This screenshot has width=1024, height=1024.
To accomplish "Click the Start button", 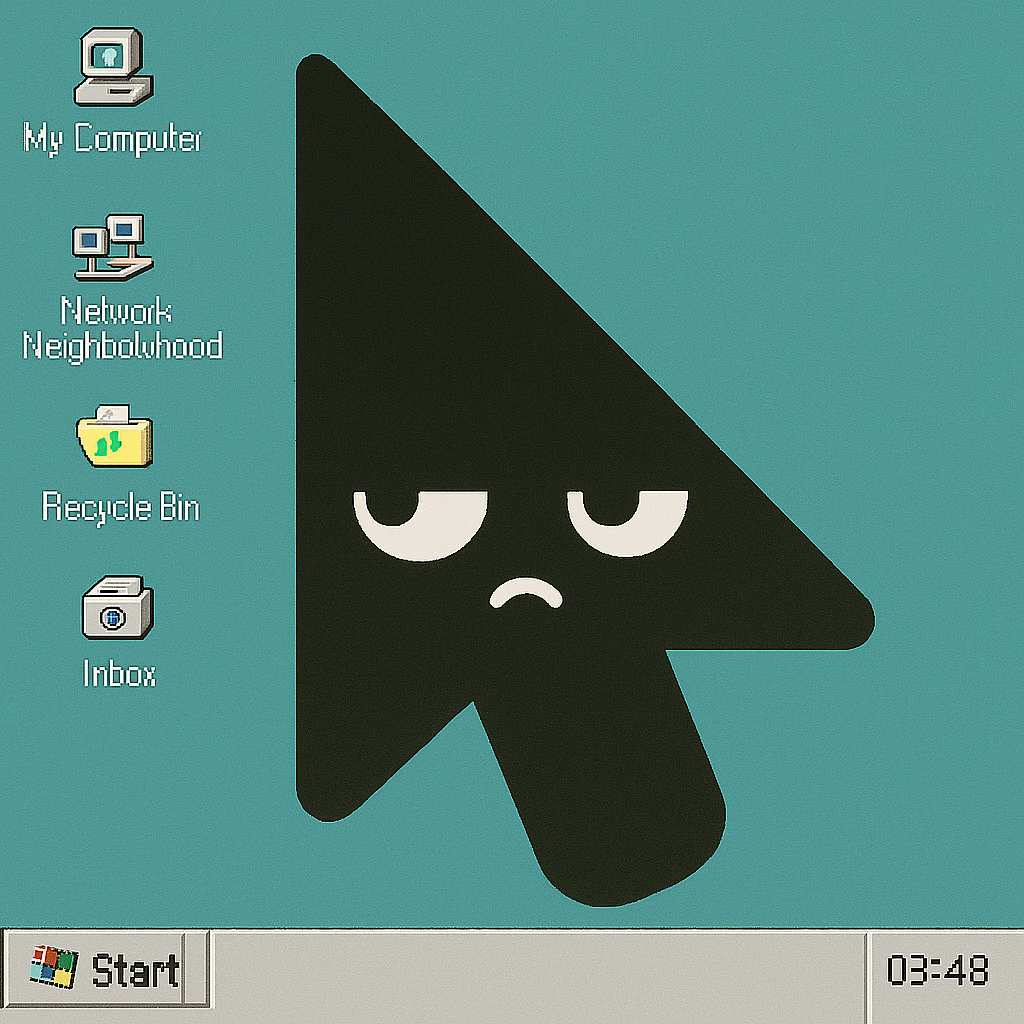I will 106,969.
